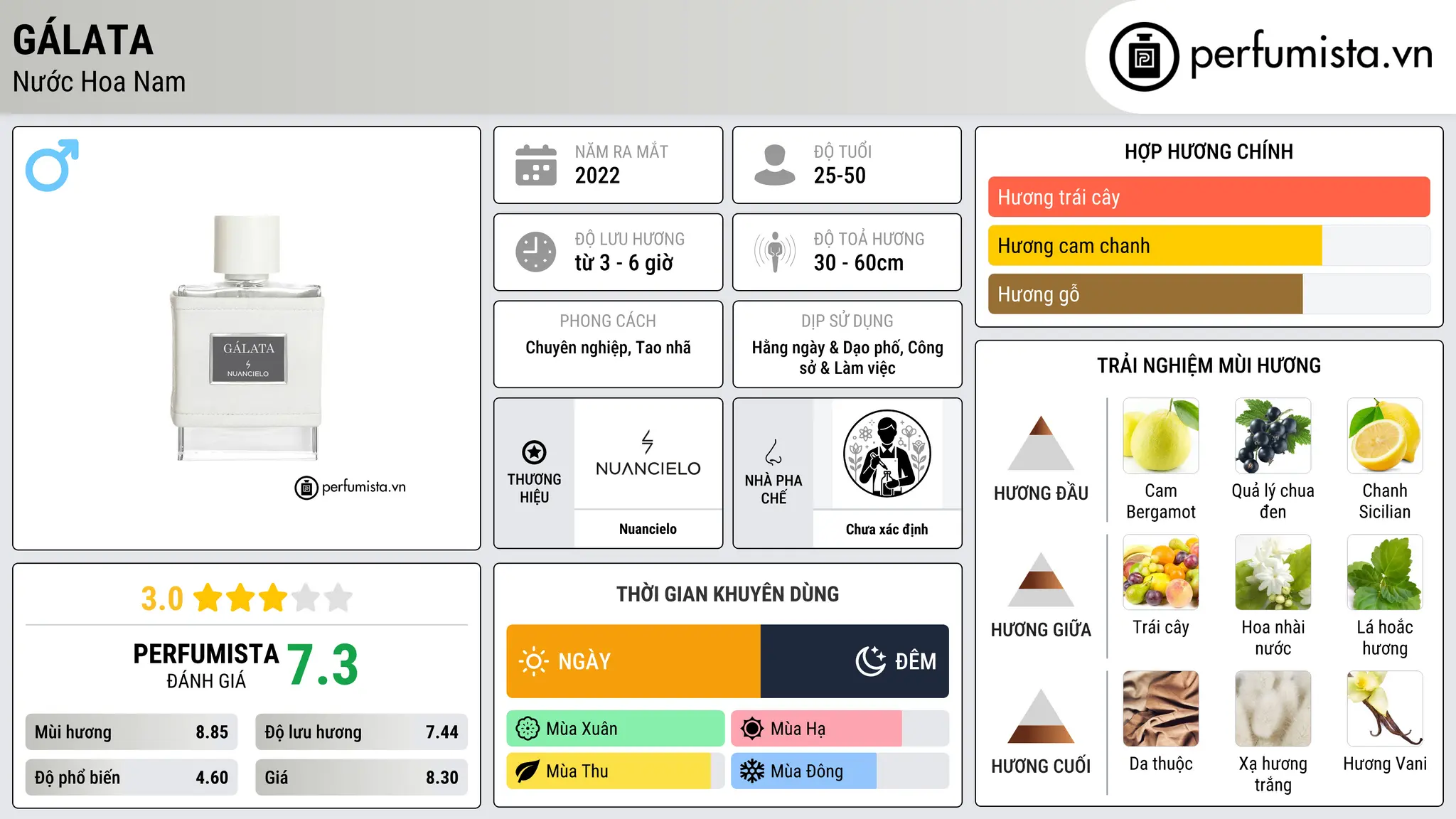Screen dimensions: 1456x819
Task: Click the Trải nghiệm mùi hương heading
Action: coord(1209,365)
